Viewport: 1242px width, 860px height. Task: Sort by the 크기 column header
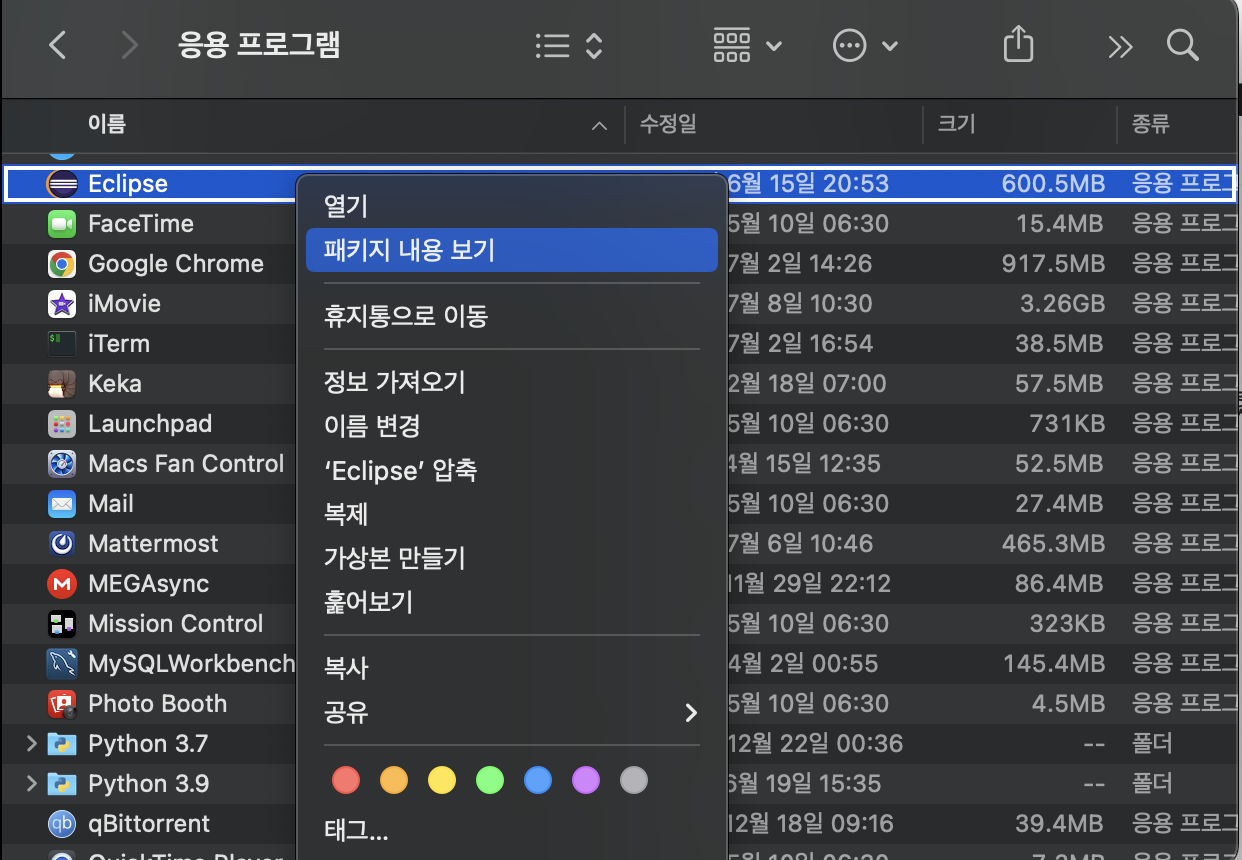click(956, 125)
